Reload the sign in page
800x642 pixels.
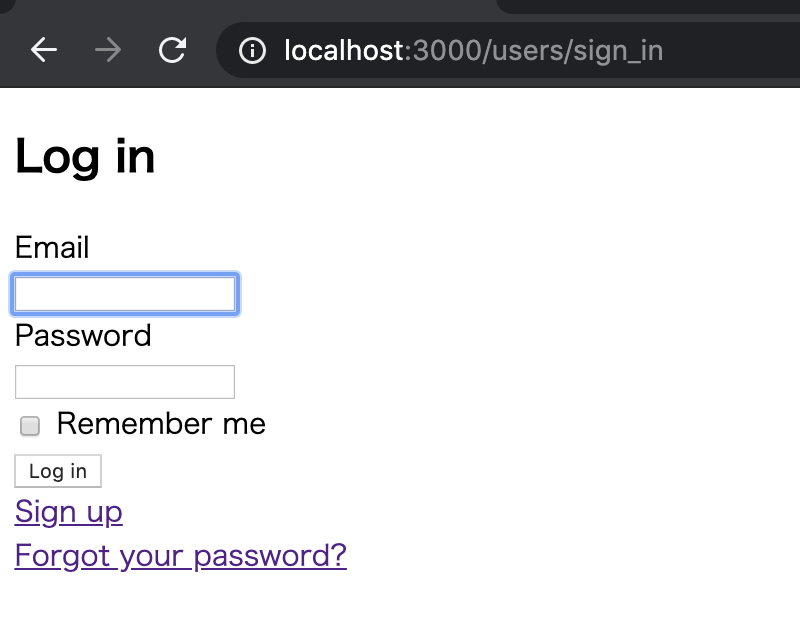tap(173, 50)
